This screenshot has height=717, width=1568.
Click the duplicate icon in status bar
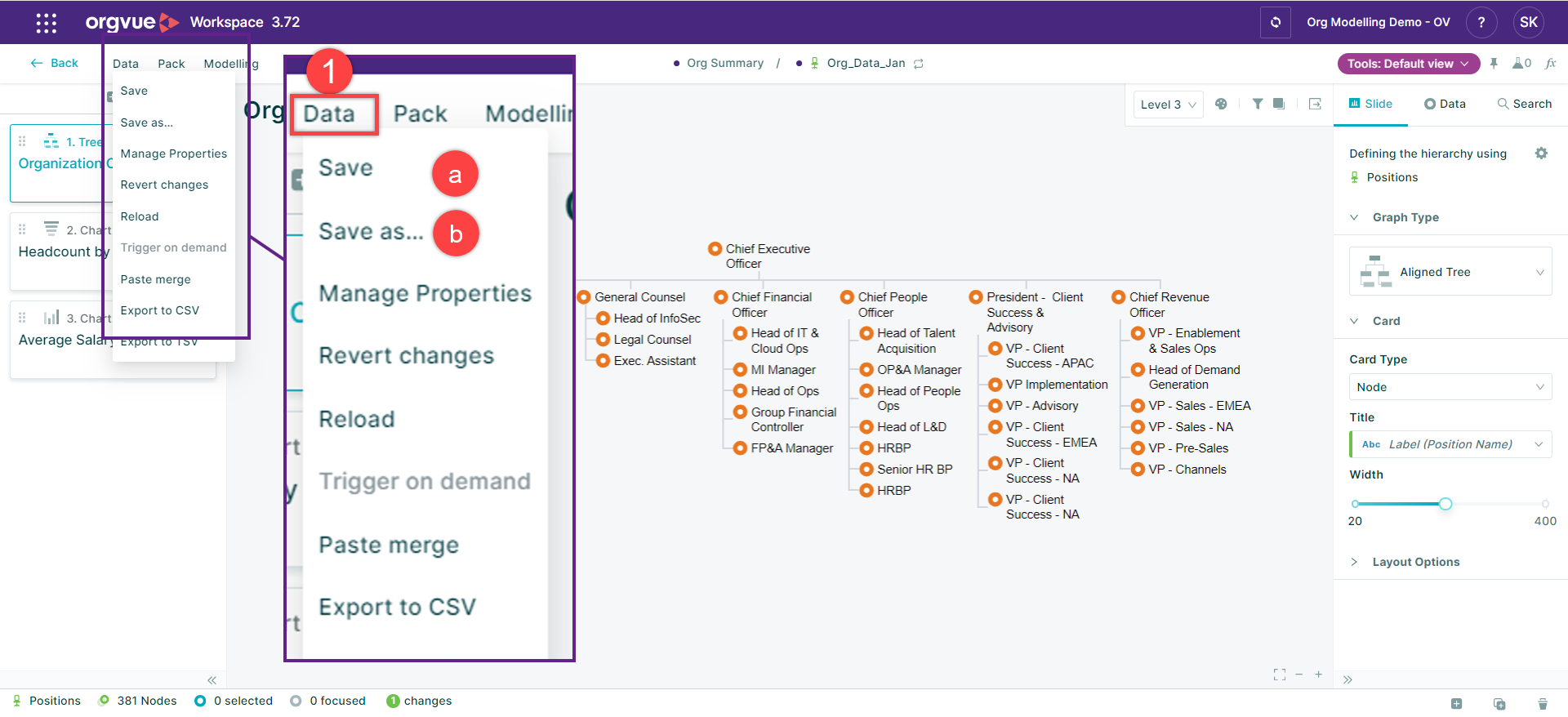1499,703
